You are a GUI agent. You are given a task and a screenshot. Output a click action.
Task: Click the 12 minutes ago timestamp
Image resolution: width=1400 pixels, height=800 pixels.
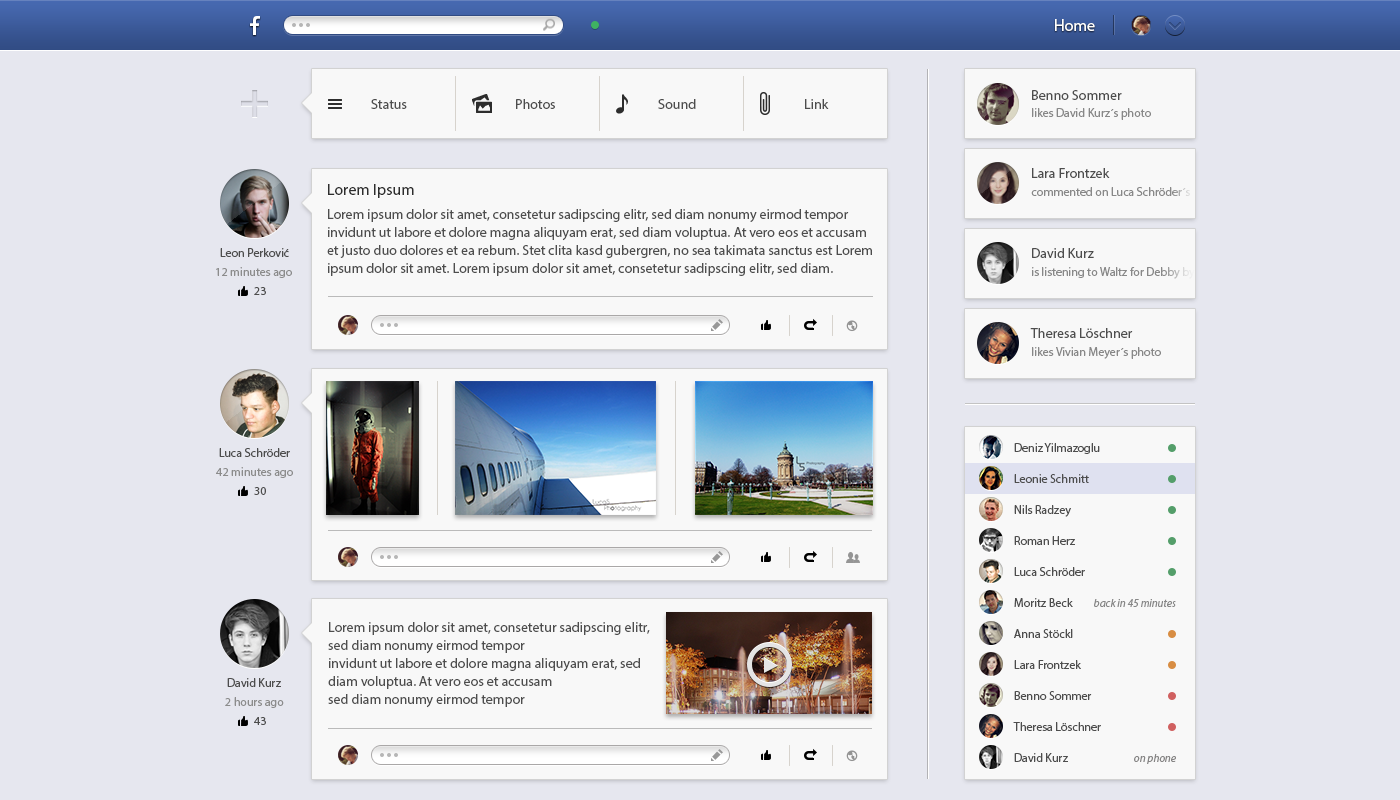[x=254, y=272]
